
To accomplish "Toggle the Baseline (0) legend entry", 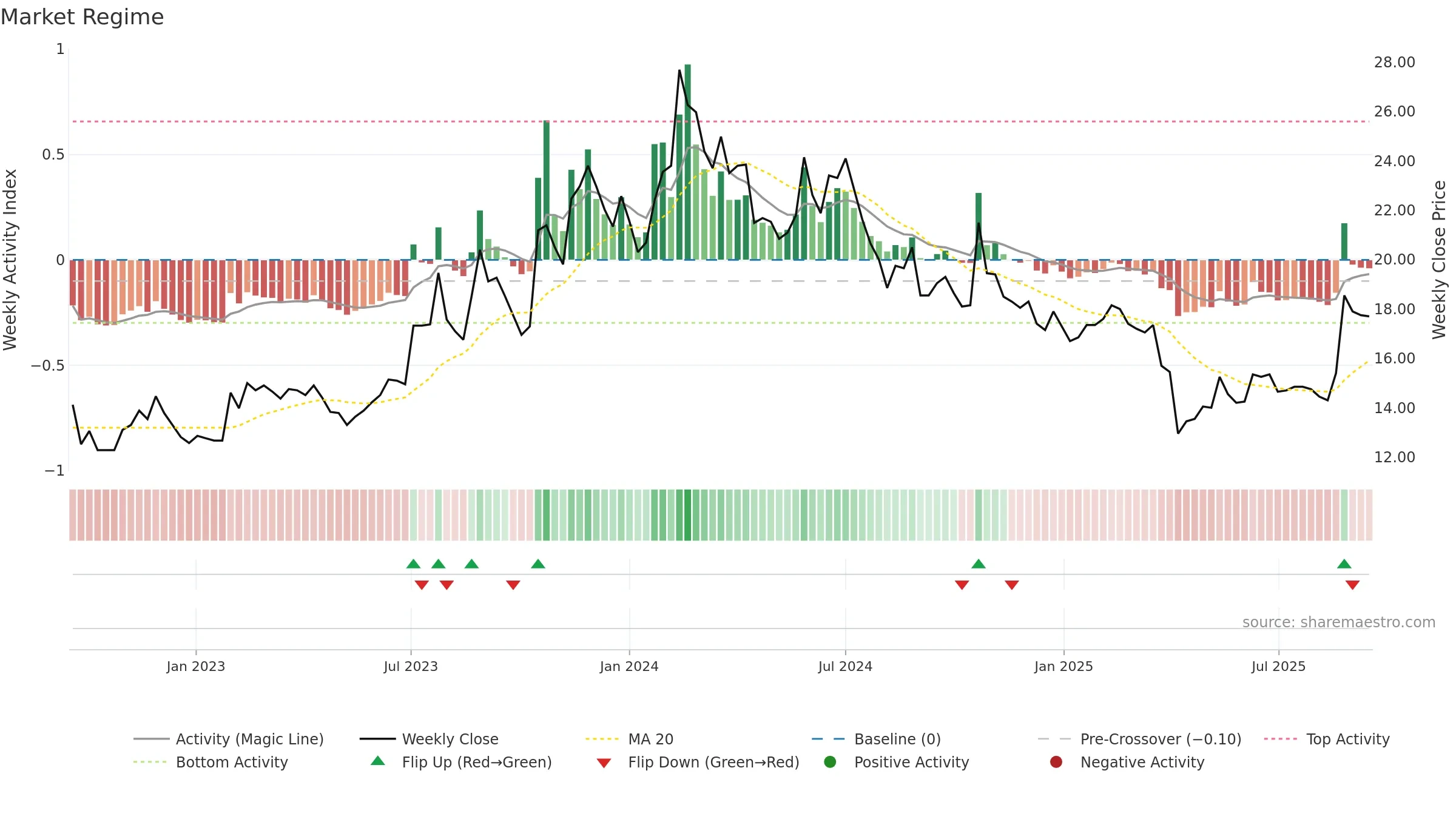I will [x=876, y=739].
